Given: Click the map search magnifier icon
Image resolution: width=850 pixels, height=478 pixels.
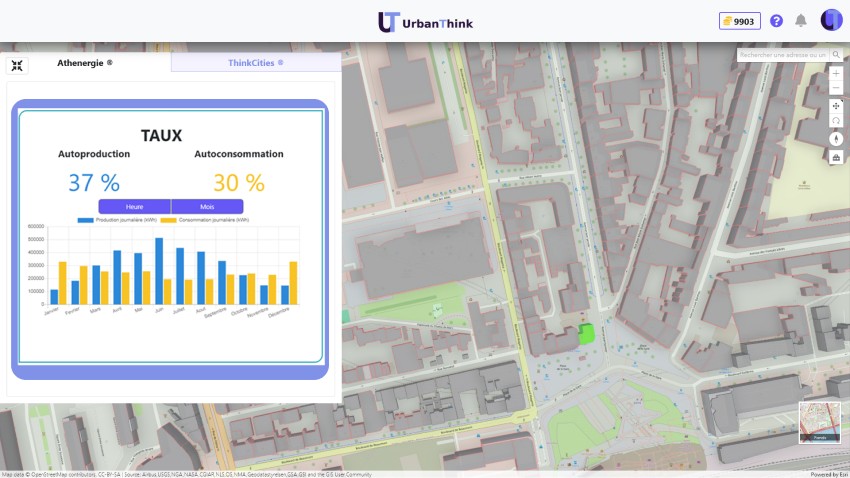Looking at the screenshot, I should click(836, 55).
